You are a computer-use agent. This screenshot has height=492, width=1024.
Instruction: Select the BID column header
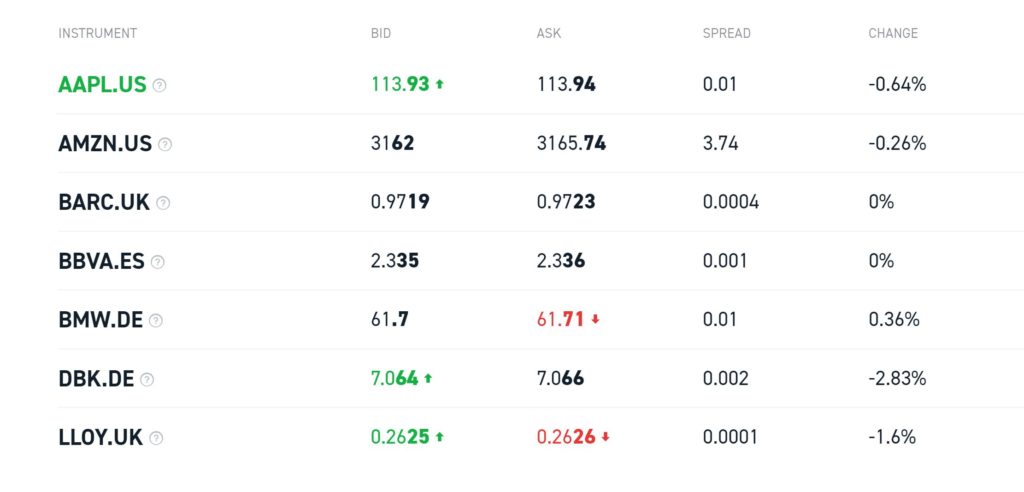coord(381,33)
